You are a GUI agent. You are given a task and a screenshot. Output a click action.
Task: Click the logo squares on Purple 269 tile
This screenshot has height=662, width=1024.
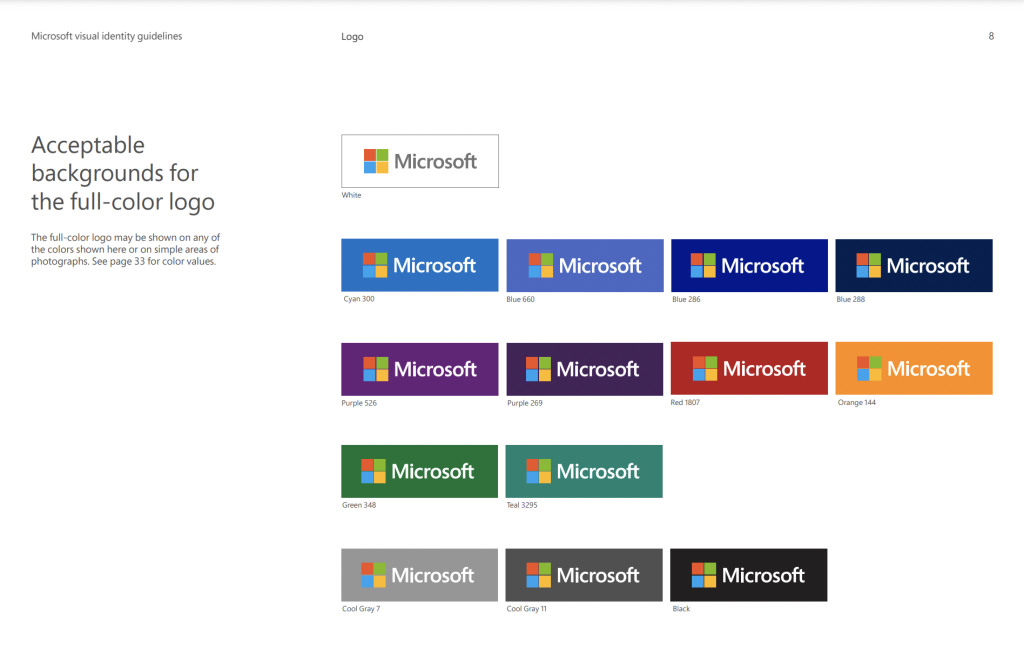[538, 369]
